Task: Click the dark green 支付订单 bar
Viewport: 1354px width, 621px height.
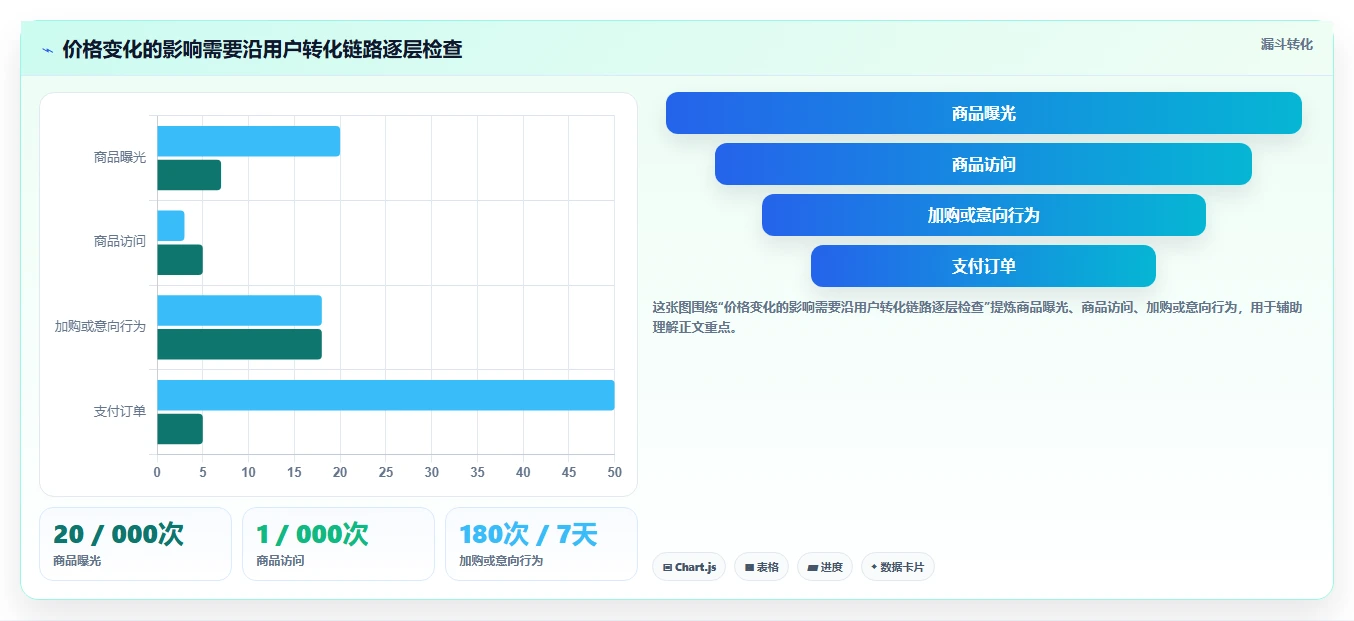Action: [x=180, y=429]
